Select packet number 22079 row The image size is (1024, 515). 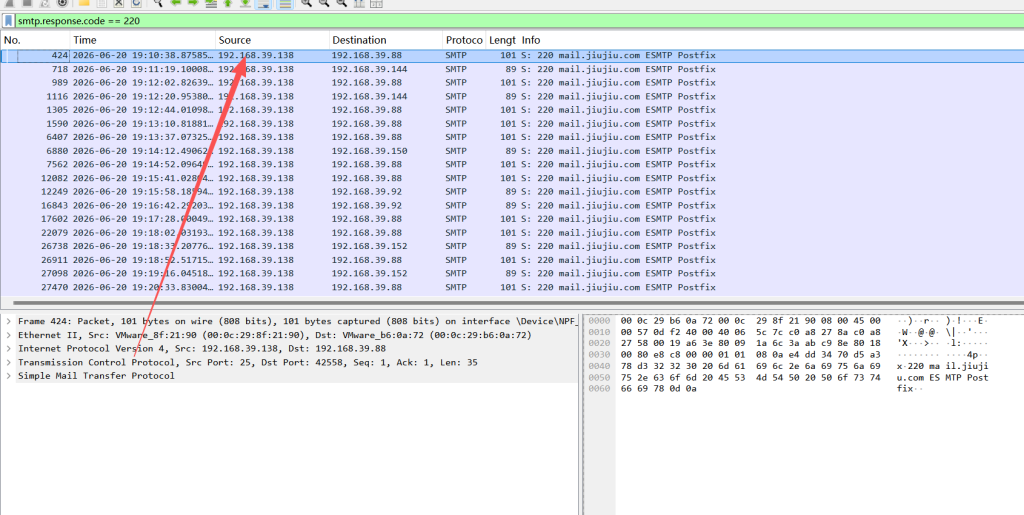pyautogui.click(x=512, y=233)
